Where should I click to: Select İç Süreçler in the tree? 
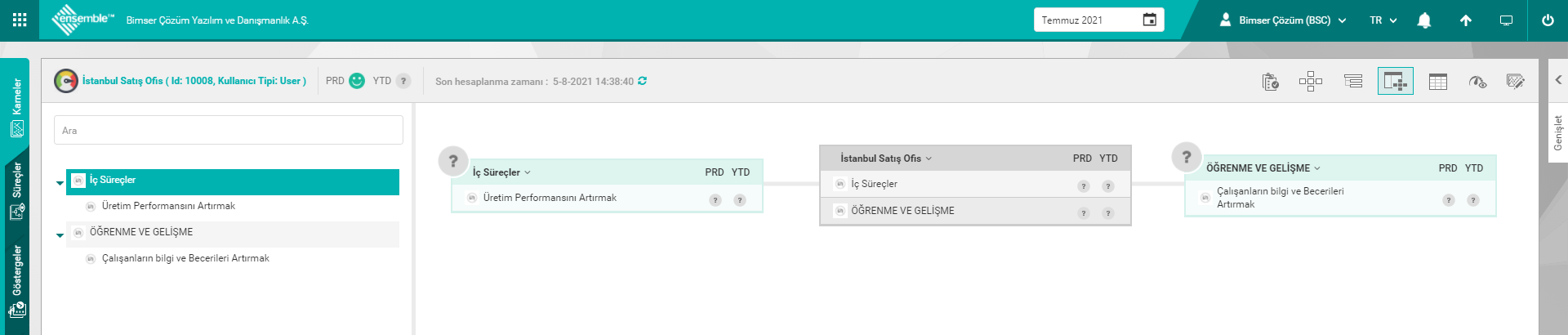pyautogui.click(x=233, y=181)
